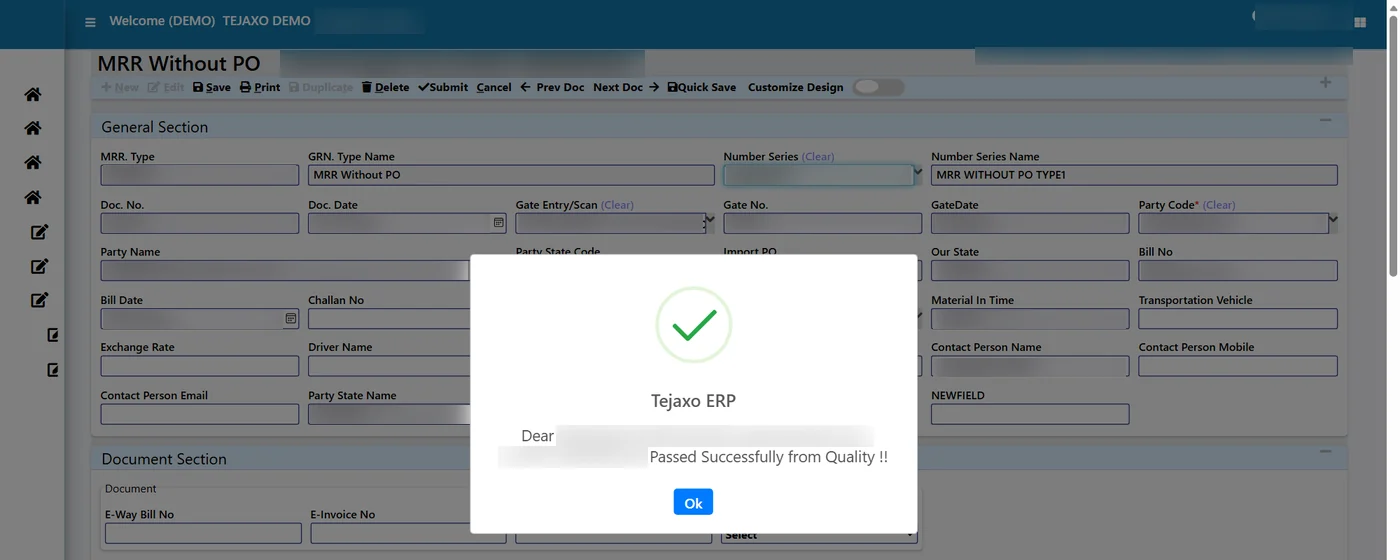This screenshot has height=560, width=1400.
Task: Clear the Party Code field
Action: pyautogui.click(x=1219, y=205)
